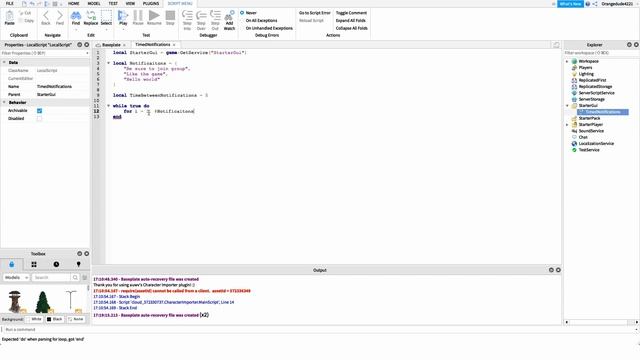Viewport: 640px width, 360px height.
Task: Click the Resume test button
Action: pos(154,18)
